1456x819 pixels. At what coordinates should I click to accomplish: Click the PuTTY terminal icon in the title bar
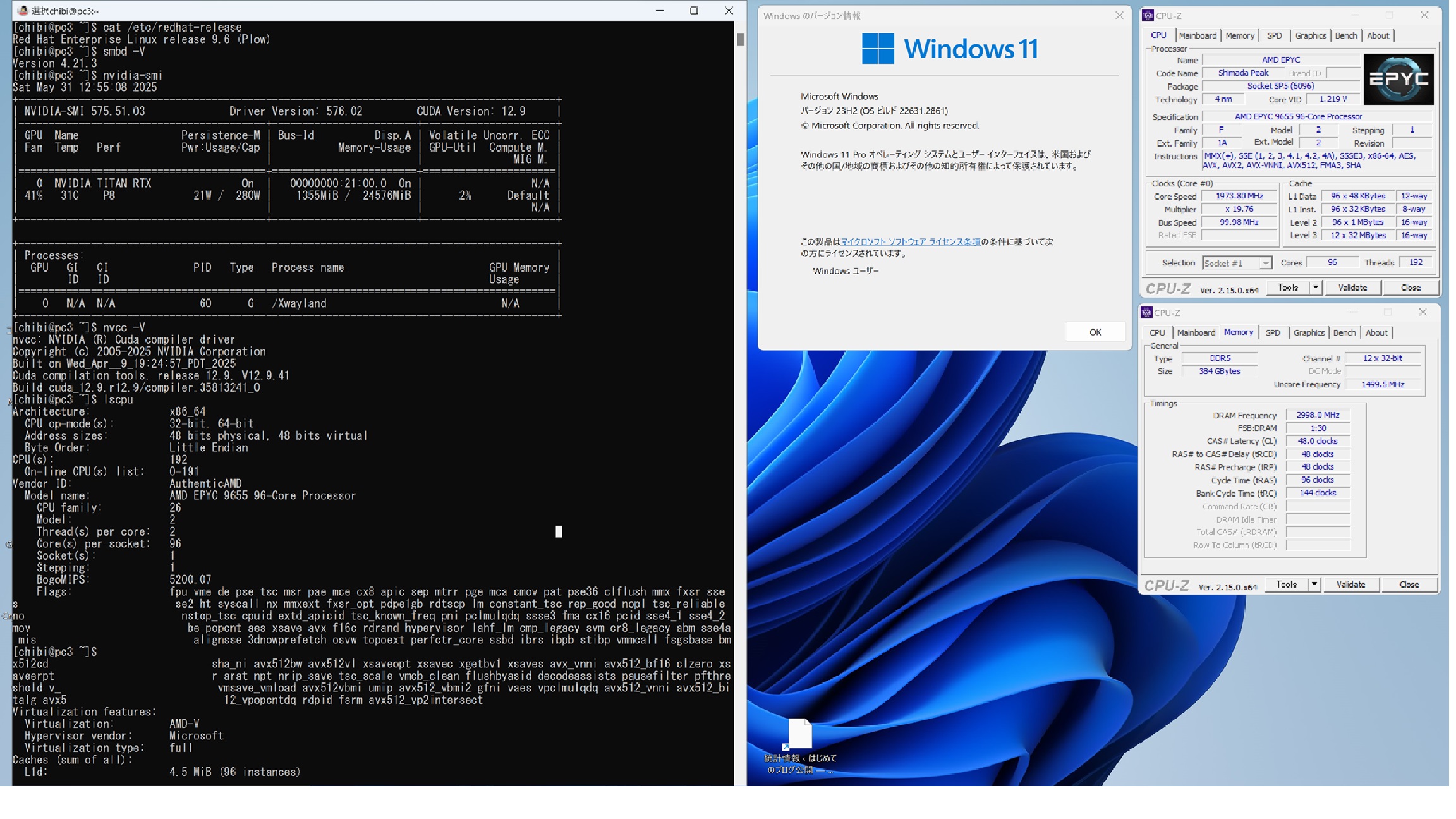(23, 11)
